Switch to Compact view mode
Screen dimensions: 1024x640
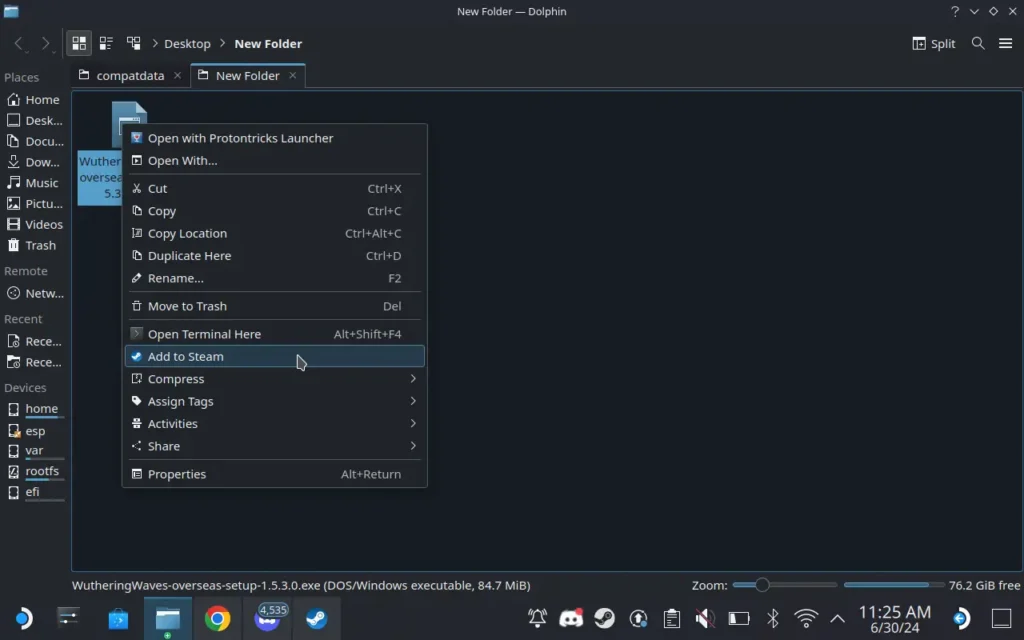point(106,44)
